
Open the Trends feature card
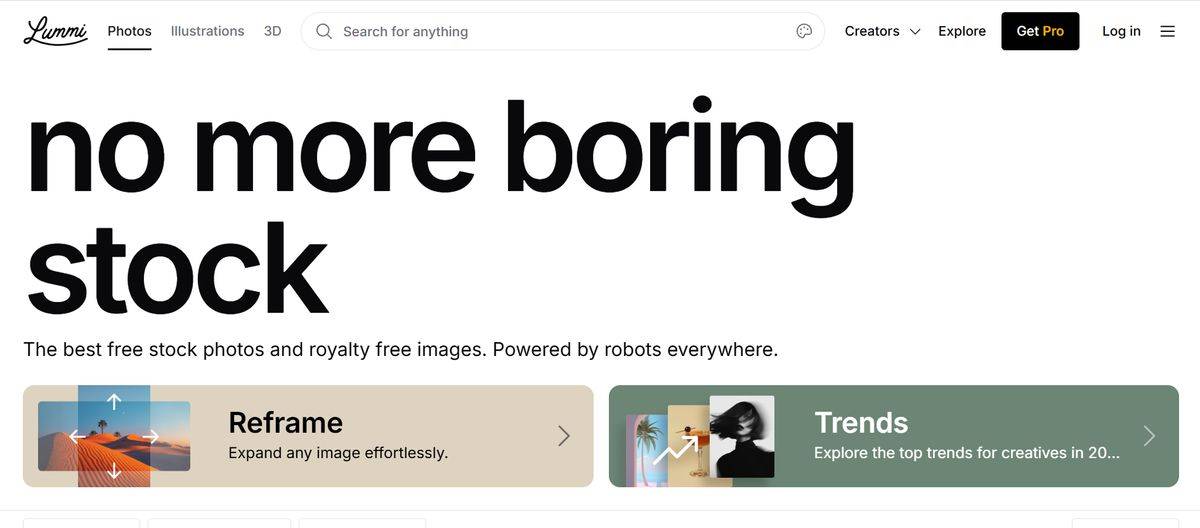(894, 436)
